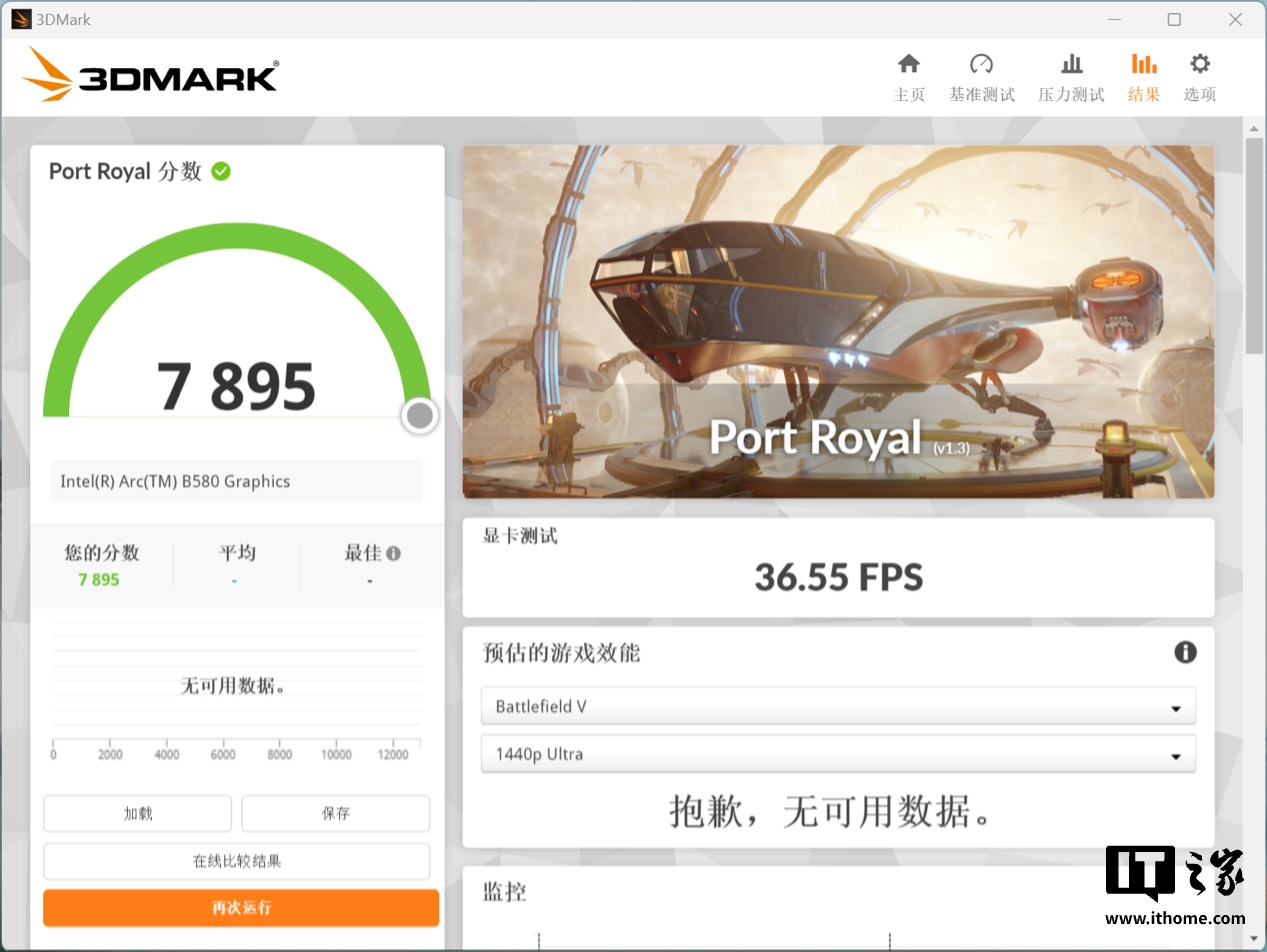Click the 3DMark logo in header
The image size is (1267, 952).
(x=150, y=75)
